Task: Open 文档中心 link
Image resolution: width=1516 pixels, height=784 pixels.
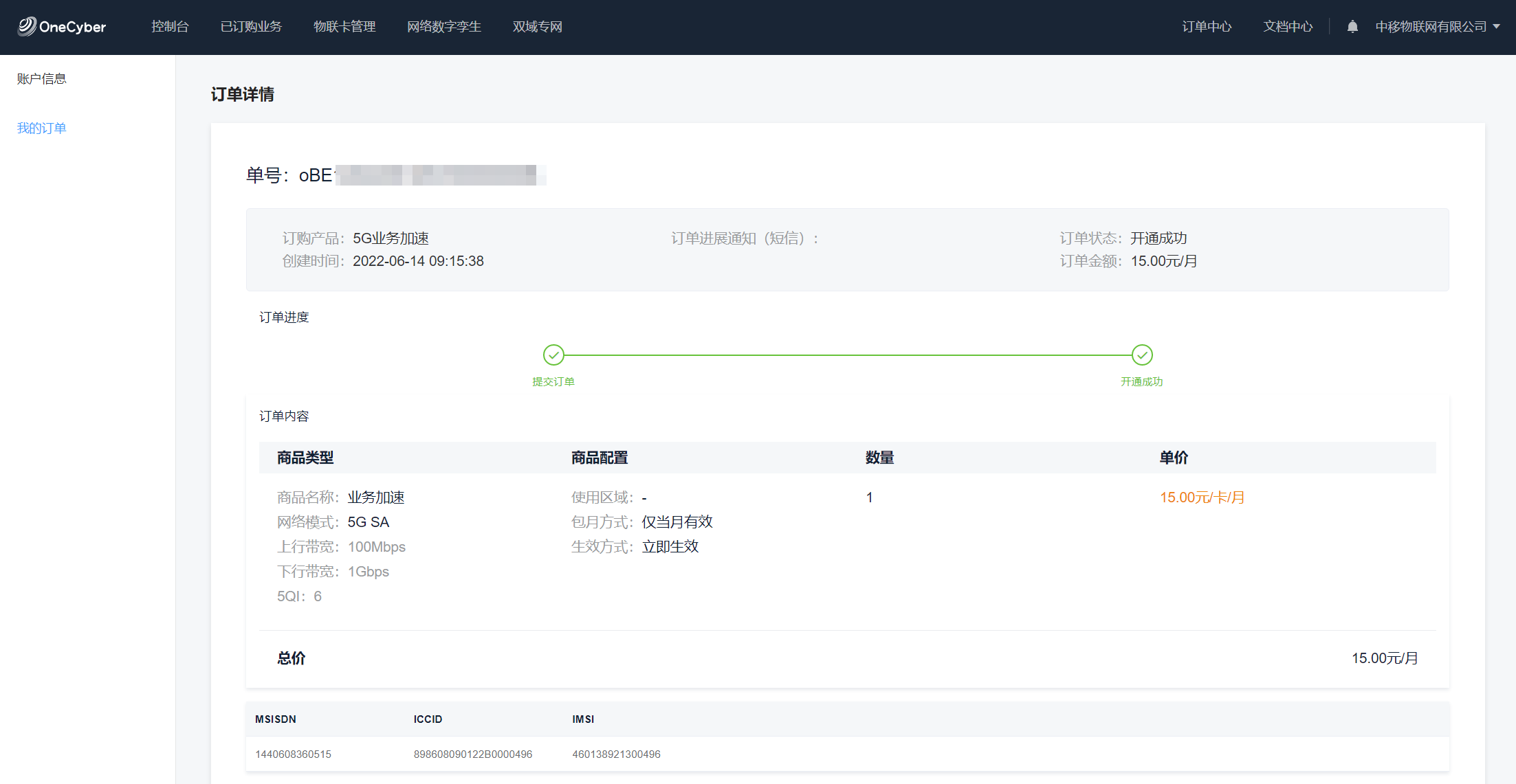Action: 1288,27
